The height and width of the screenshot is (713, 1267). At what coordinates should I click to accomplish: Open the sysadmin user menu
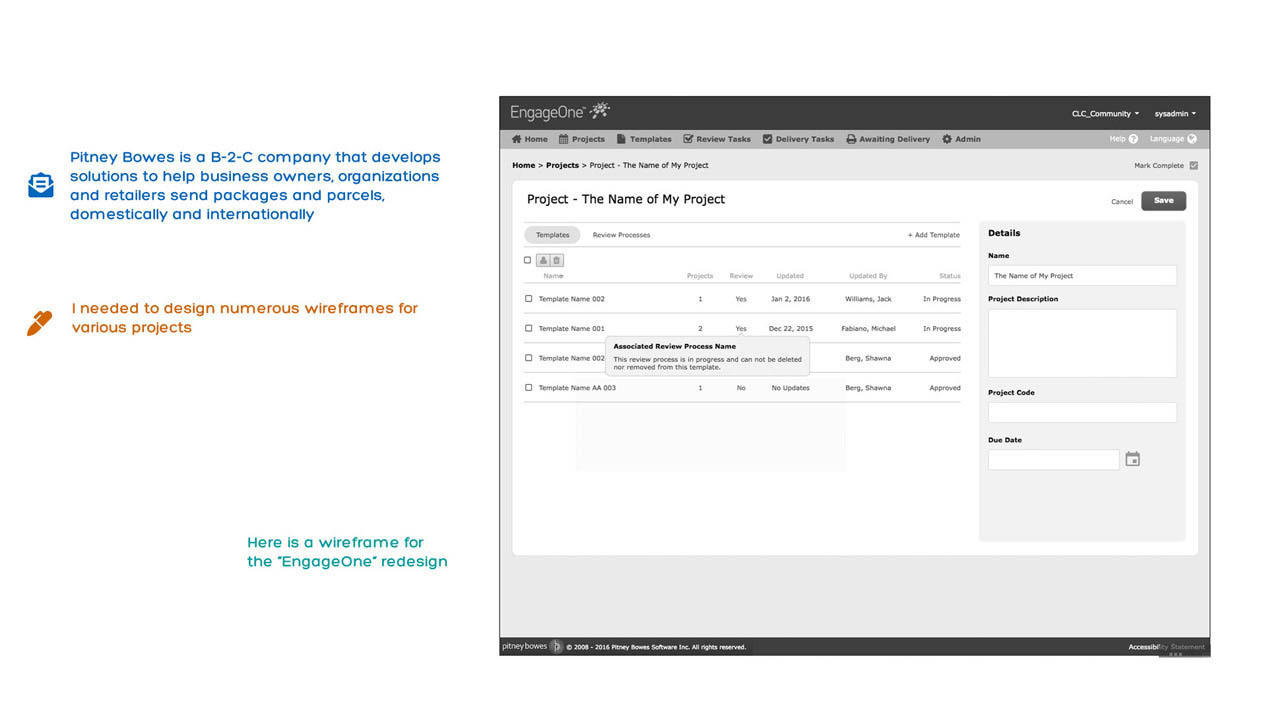tap(1174, 114)
